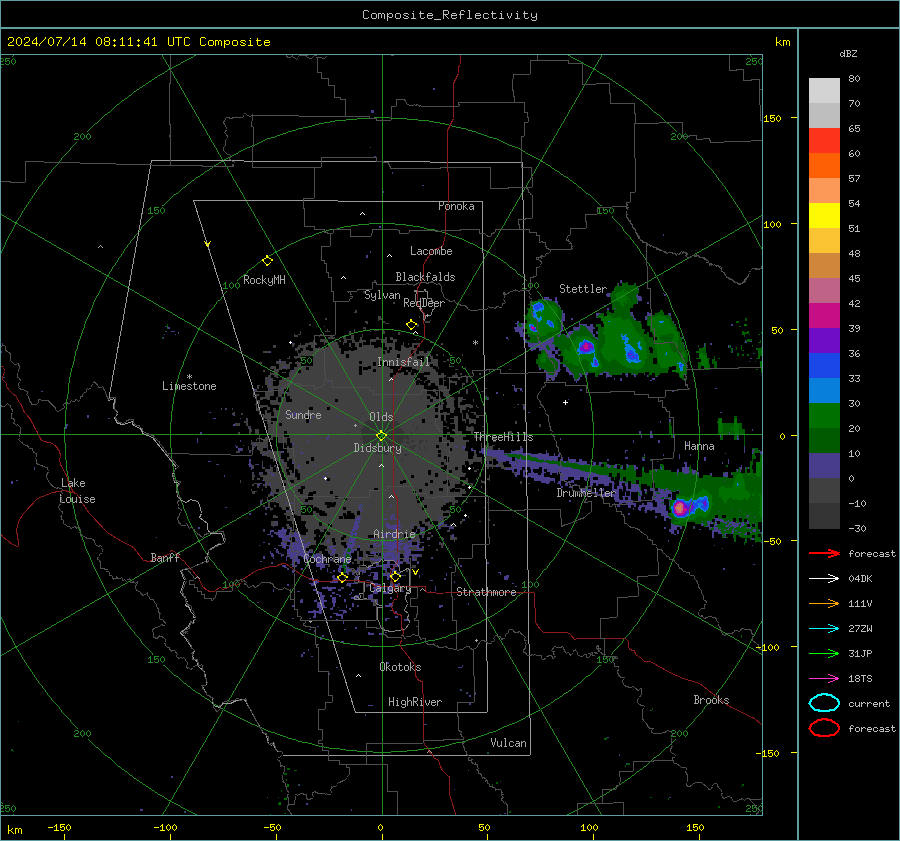This screenshot has height=841, width=900.
Task: Select the HighRiver label
Action: click(415, 702)
